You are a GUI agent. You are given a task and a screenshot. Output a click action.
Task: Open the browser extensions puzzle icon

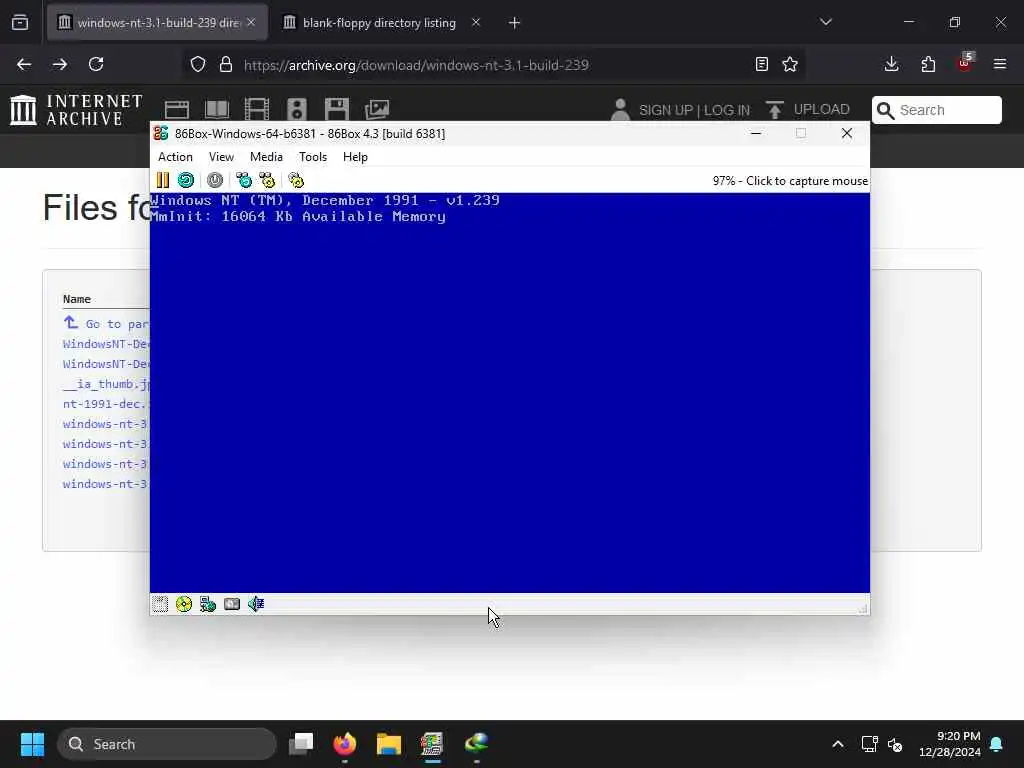tap(928, 64)
